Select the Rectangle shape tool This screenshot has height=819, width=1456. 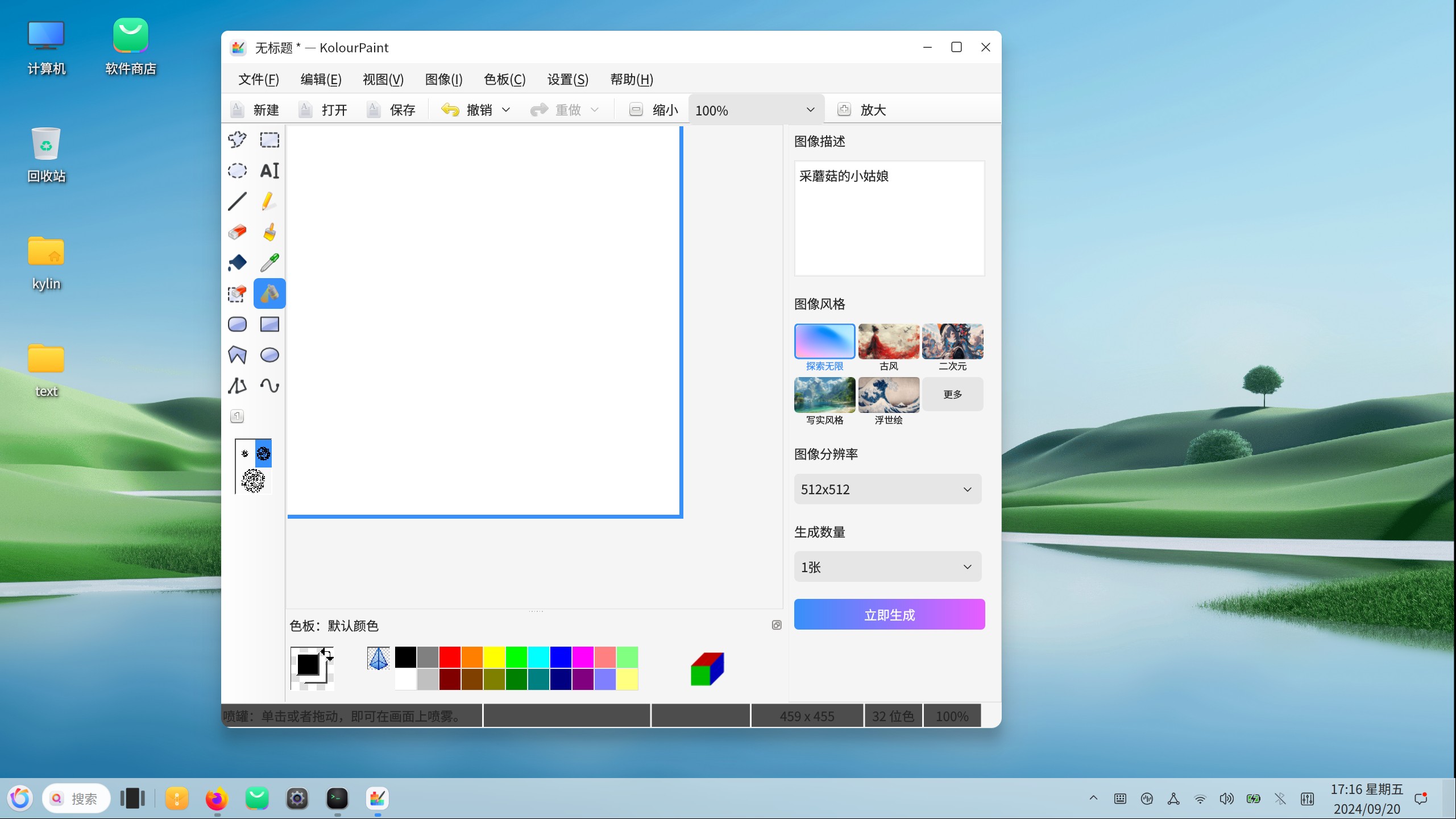[x=269, y=324]
